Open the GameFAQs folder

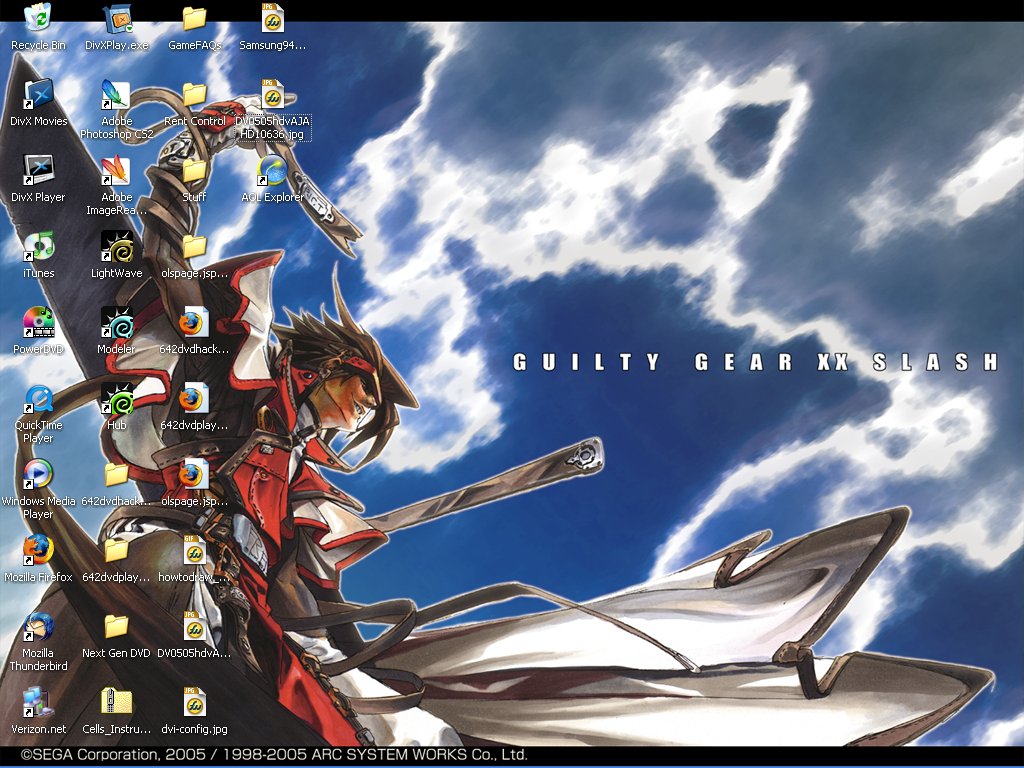[x=195, y=18]
